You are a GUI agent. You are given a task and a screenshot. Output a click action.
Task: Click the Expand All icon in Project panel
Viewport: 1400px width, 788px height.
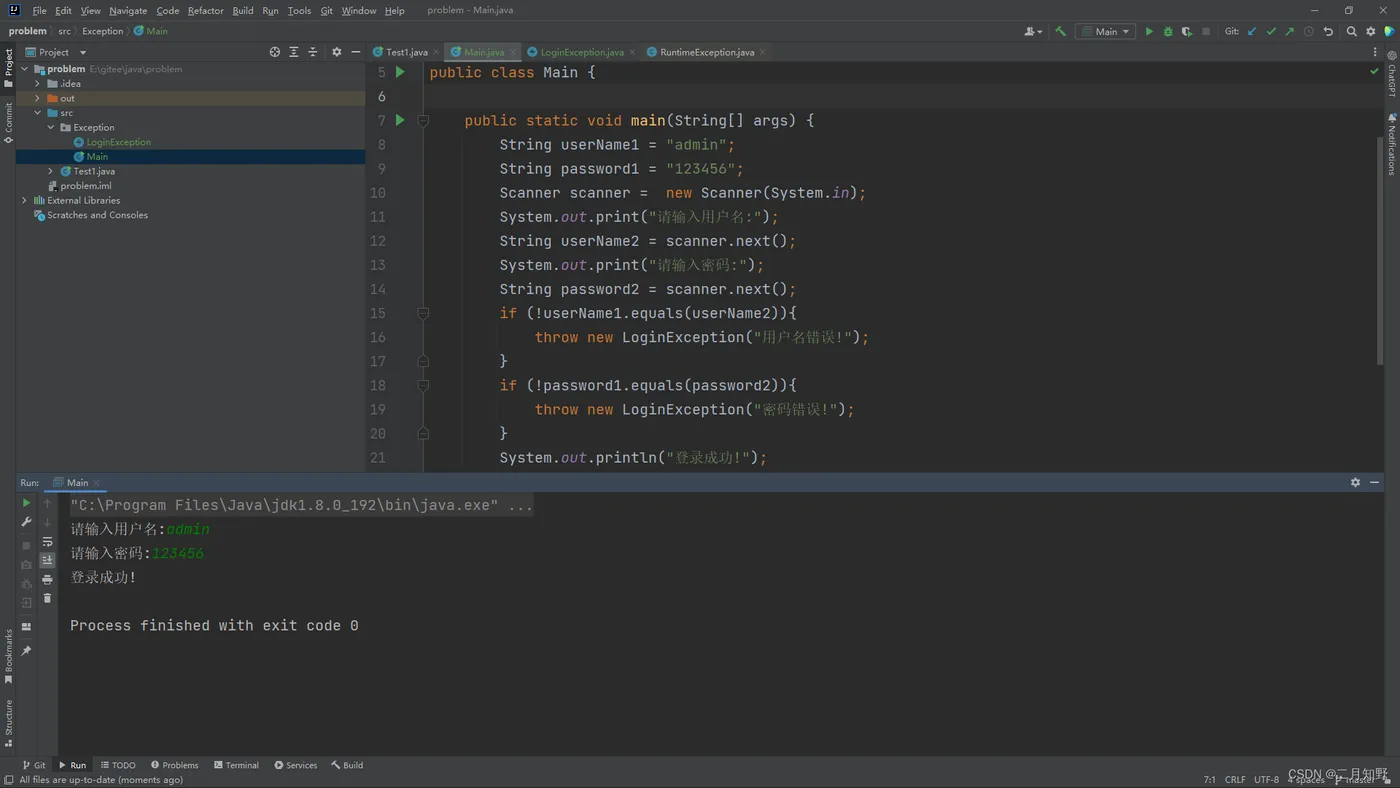coord(294,52)
